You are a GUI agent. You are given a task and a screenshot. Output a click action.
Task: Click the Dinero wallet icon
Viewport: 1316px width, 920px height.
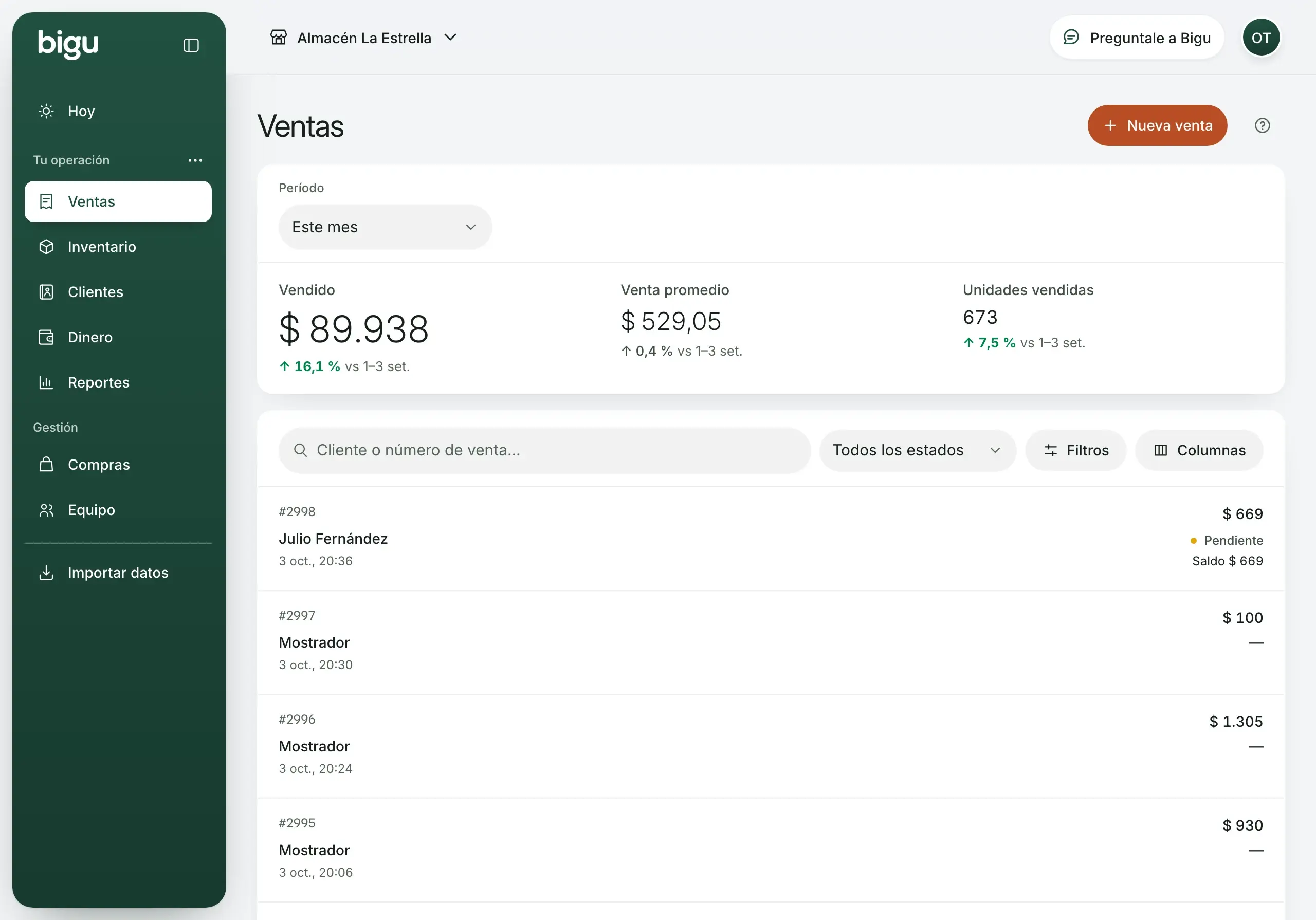(x=46, y=337)
